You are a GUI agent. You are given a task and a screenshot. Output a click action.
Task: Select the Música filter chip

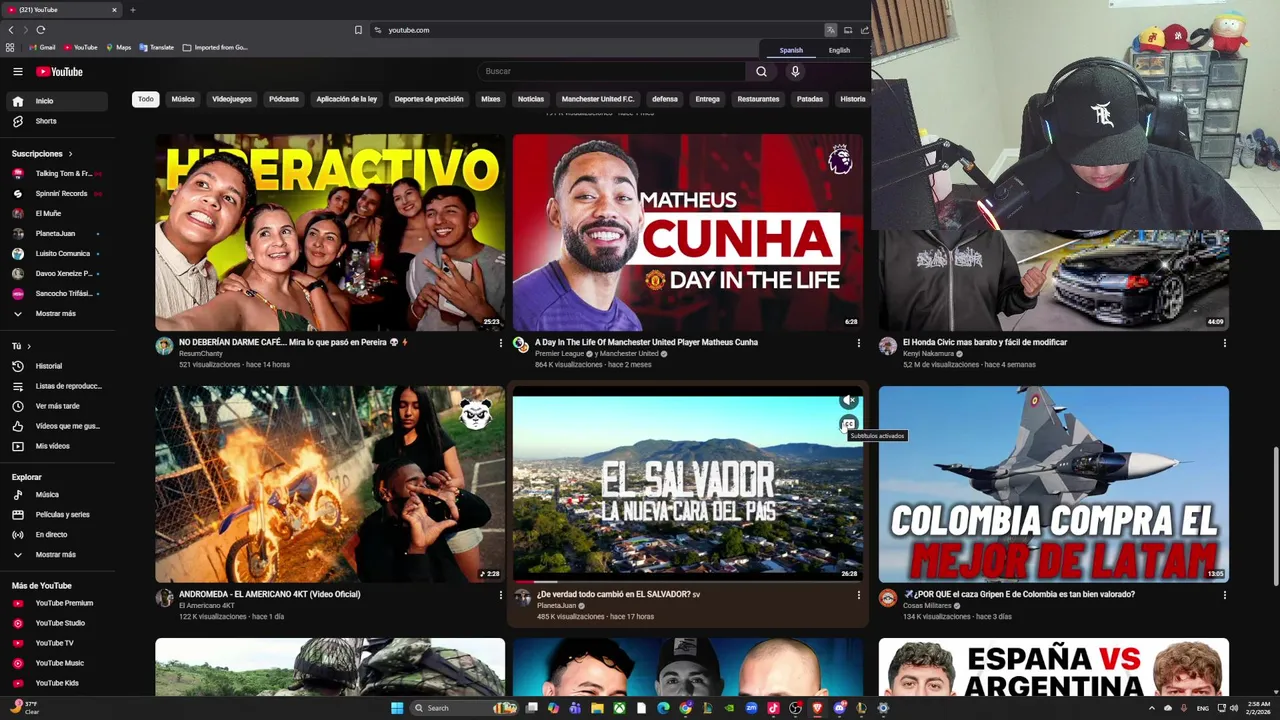tap(183, 99)
